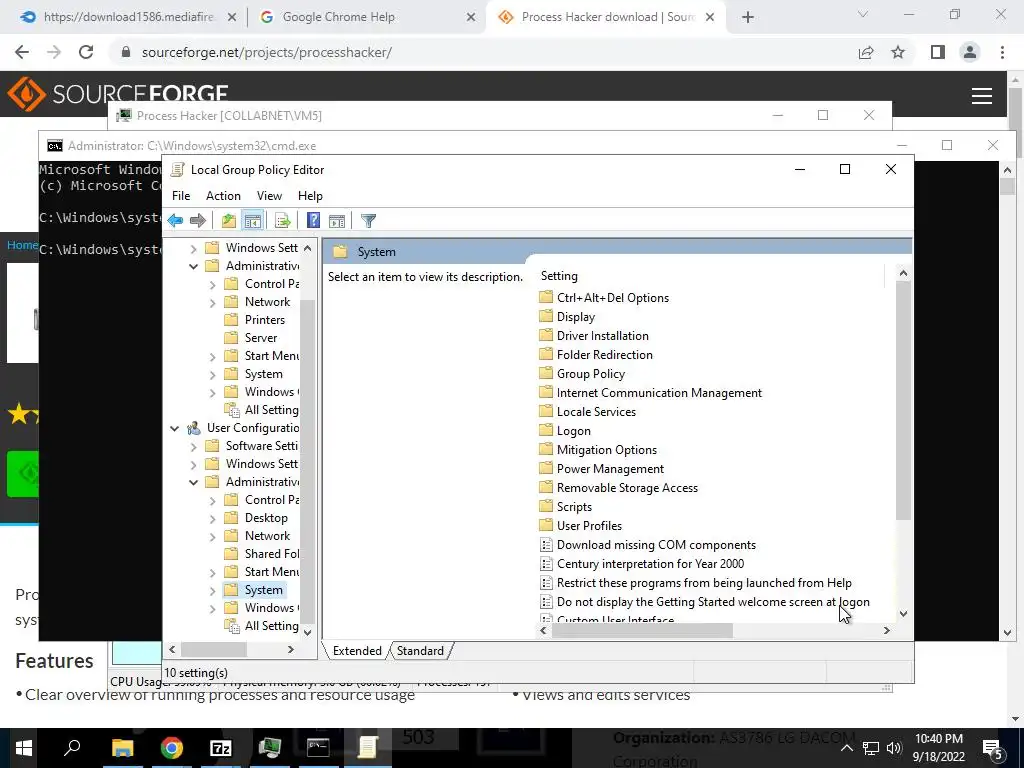Click the Forward arrow in Group Policy toolbar

[198, 221]
